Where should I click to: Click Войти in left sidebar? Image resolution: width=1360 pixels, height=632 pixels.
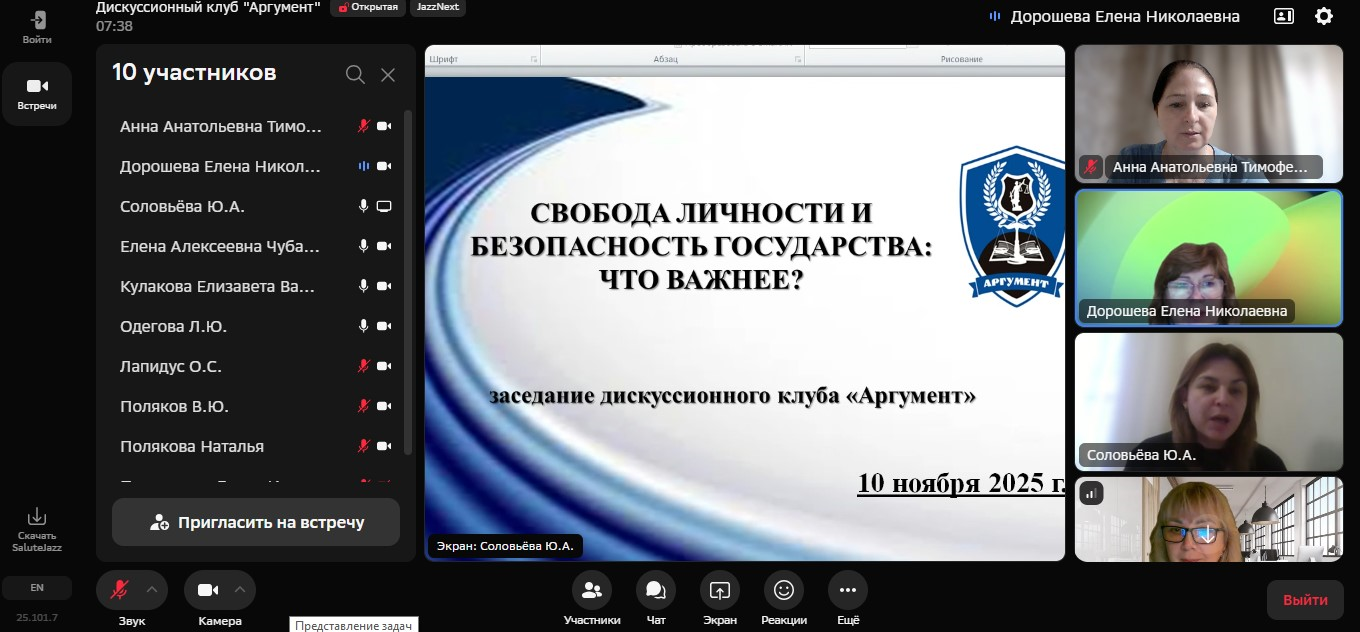(37, 27)
